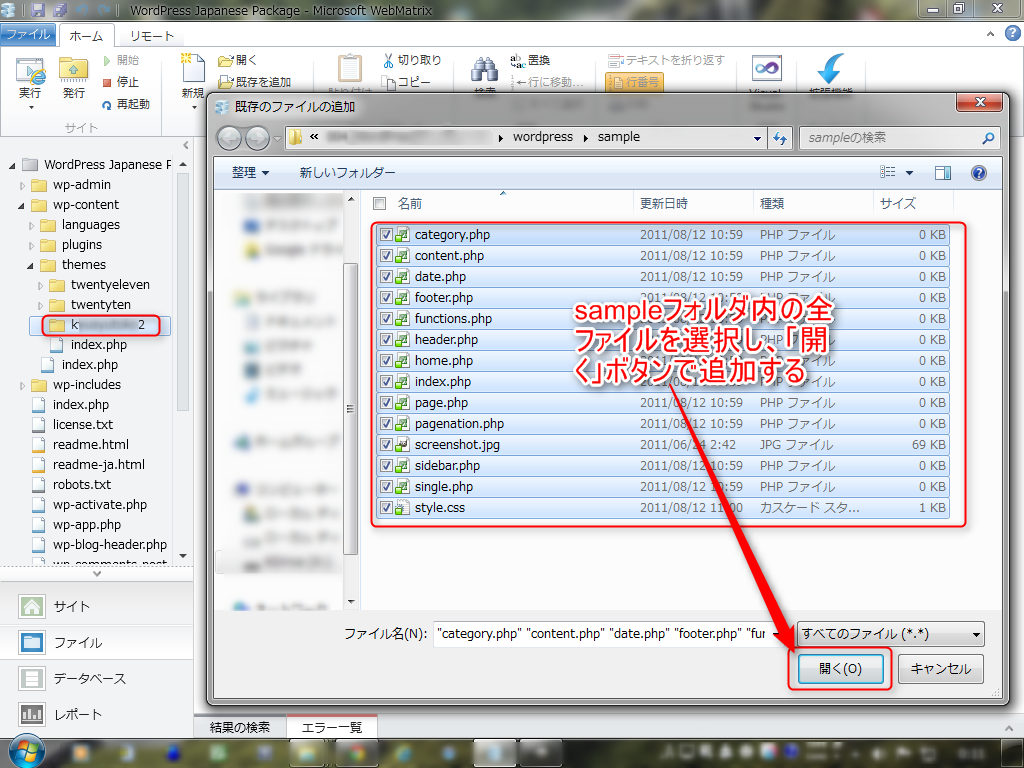Click 既存を追加 in the ribbon

pyautogui.click(x=255, y=82)
